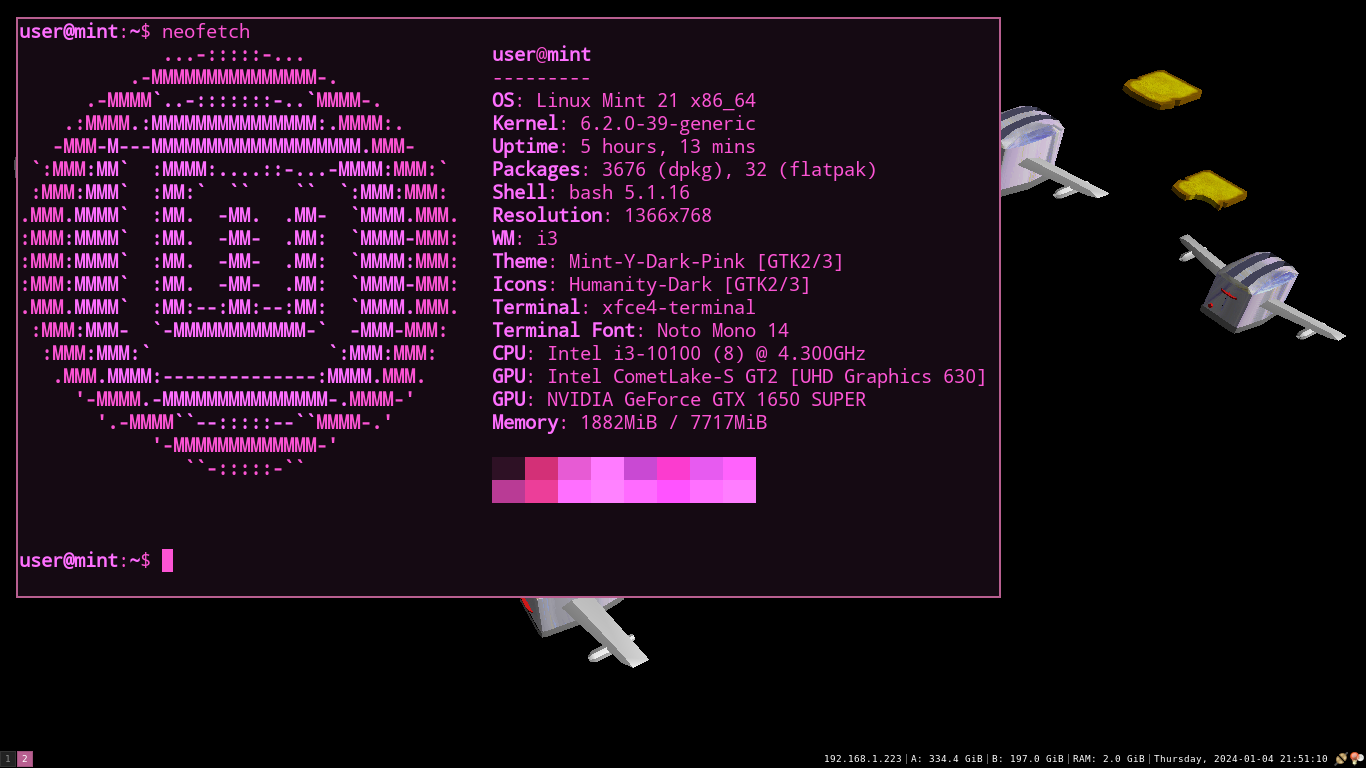Screen dimensions: 1366x768
Task: Click the 'Icons: Humanity-Dark' line
Action: pyautogui.click(x=651, y=284)
